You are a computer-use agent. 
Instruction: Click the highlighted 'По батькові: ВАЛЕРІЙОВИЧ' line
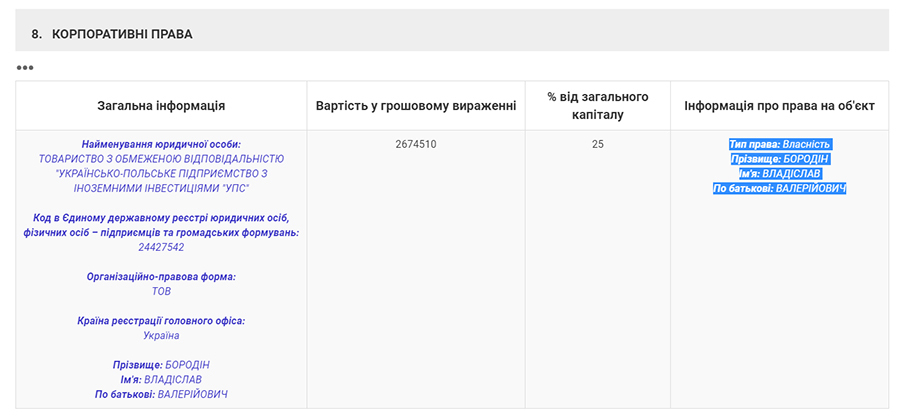pos(779,188)
